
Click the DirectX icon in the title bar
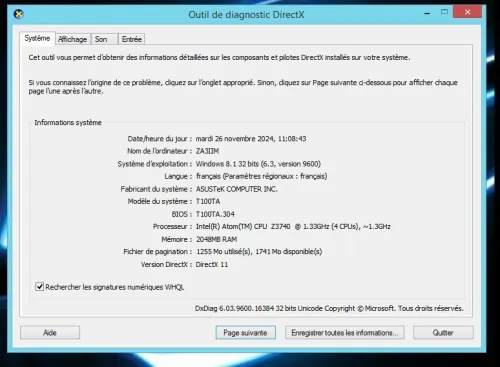(x=19, y=14)
